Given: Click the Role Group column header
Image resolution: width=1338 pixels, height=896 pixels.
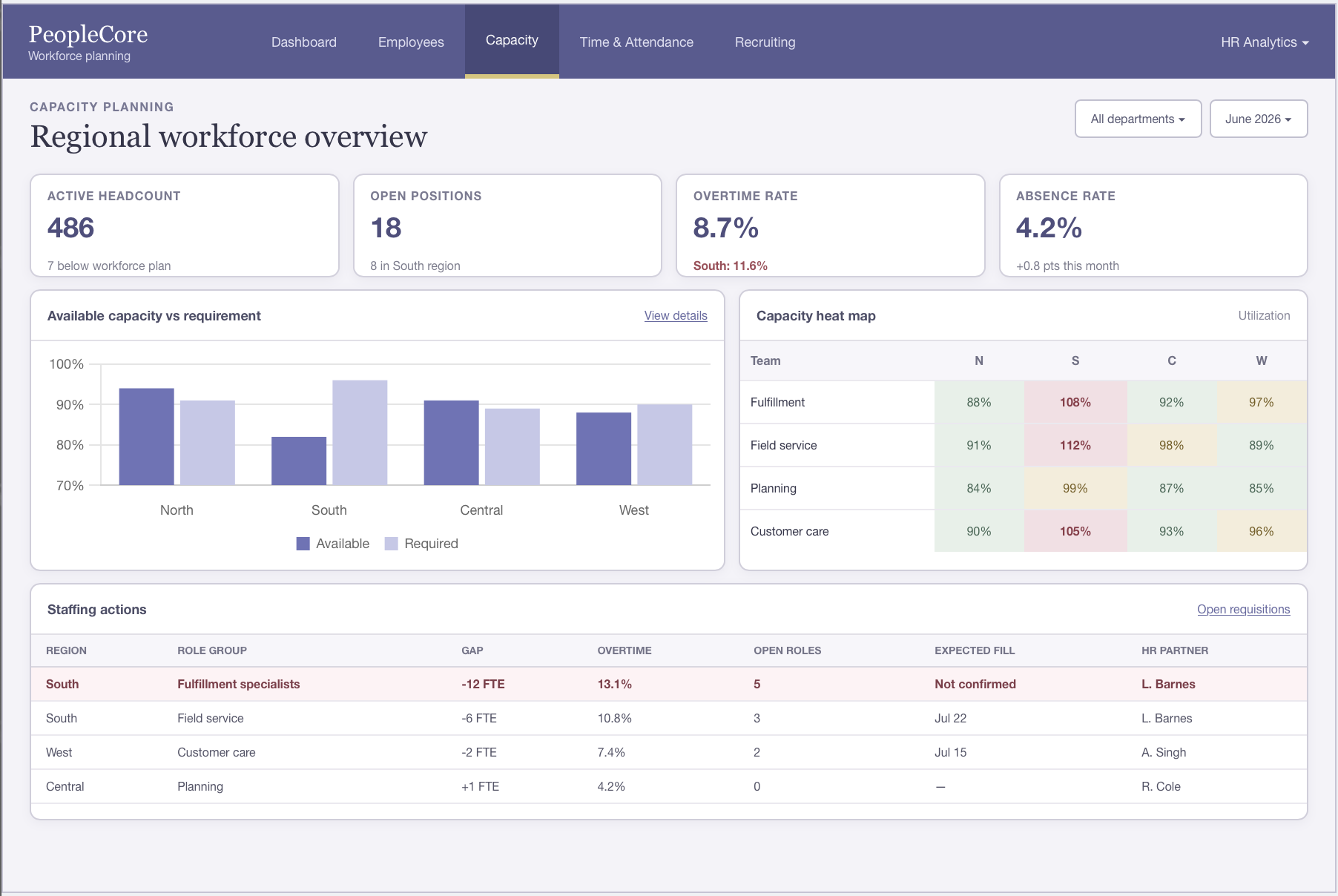Looking at the screenshot, I should point(212,650).
